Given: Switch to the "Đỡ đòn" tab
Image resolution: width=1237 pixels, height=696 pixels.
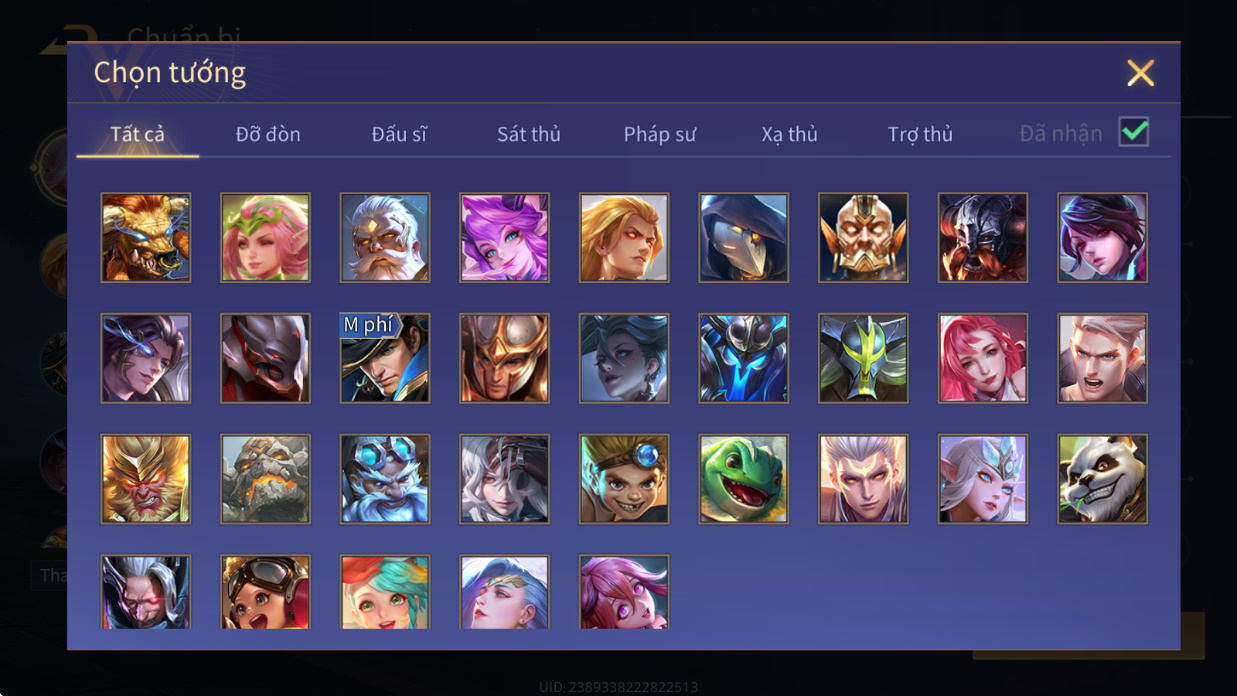Looking at the screenshot, I should tap(268, 134).
